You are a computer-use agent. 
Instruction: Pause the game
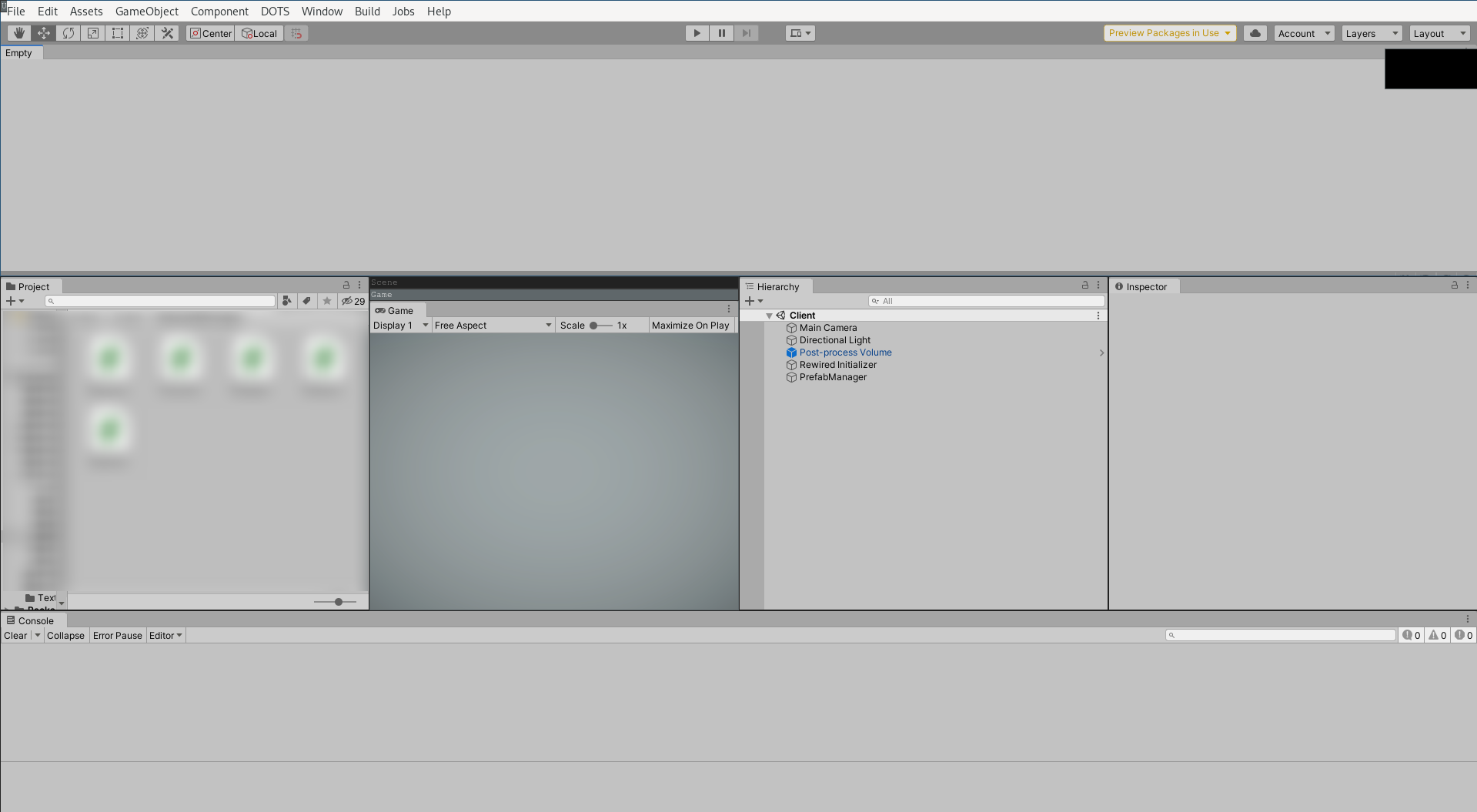722,33
